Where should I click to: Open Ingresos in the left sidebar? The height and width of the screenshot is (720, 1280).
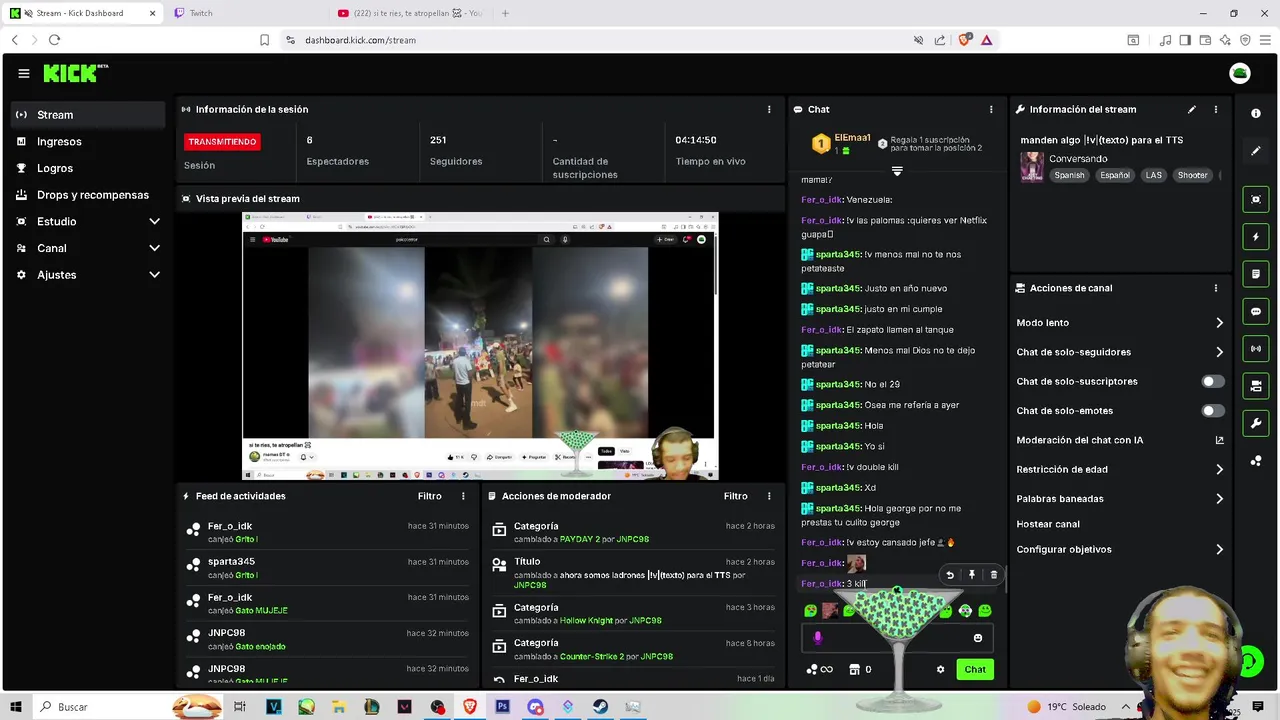coord(88,142)
